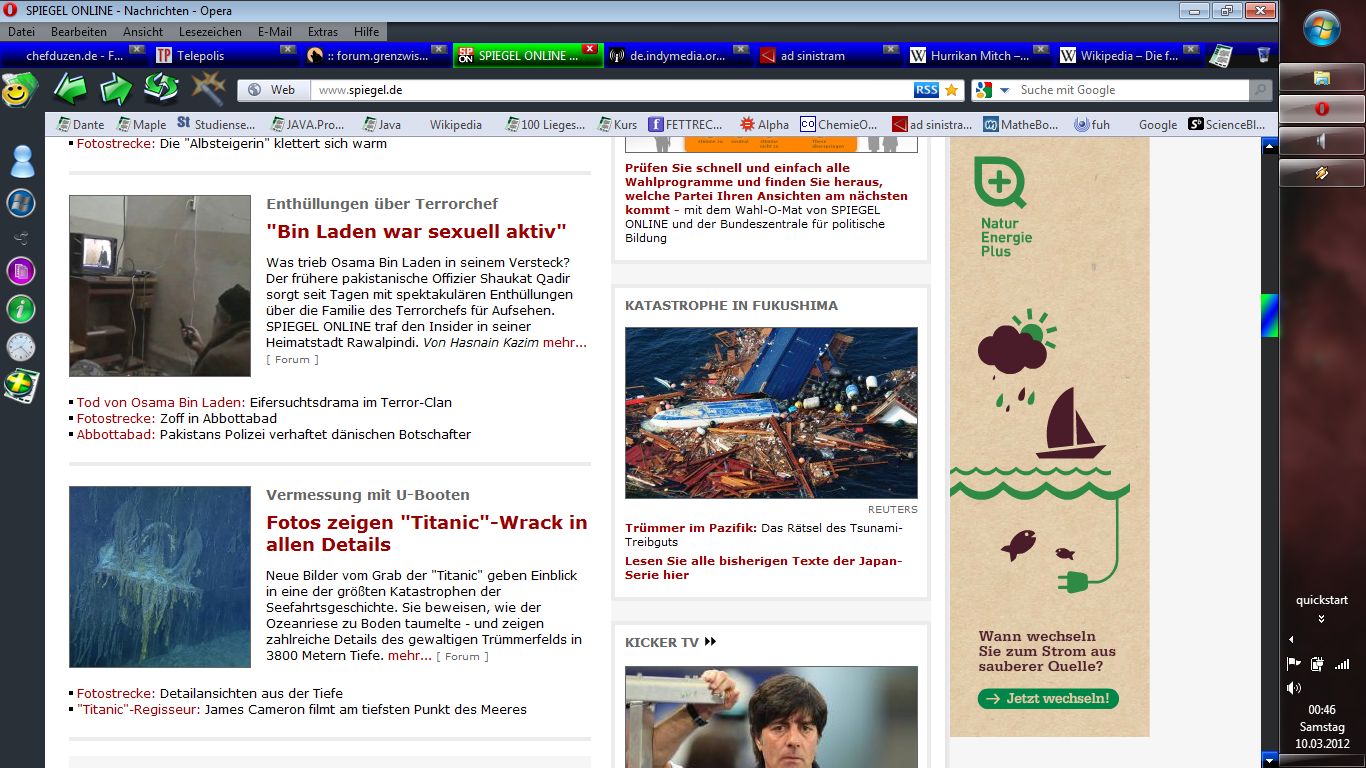
Task: Expand the quickstart toolbar chevron
Action: (1322, 619)
